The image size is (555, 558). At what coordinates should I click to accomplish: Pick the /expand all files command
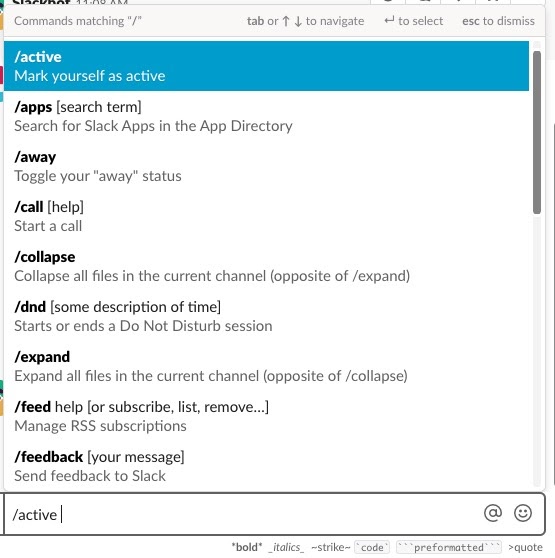click(x=266, y=366)
